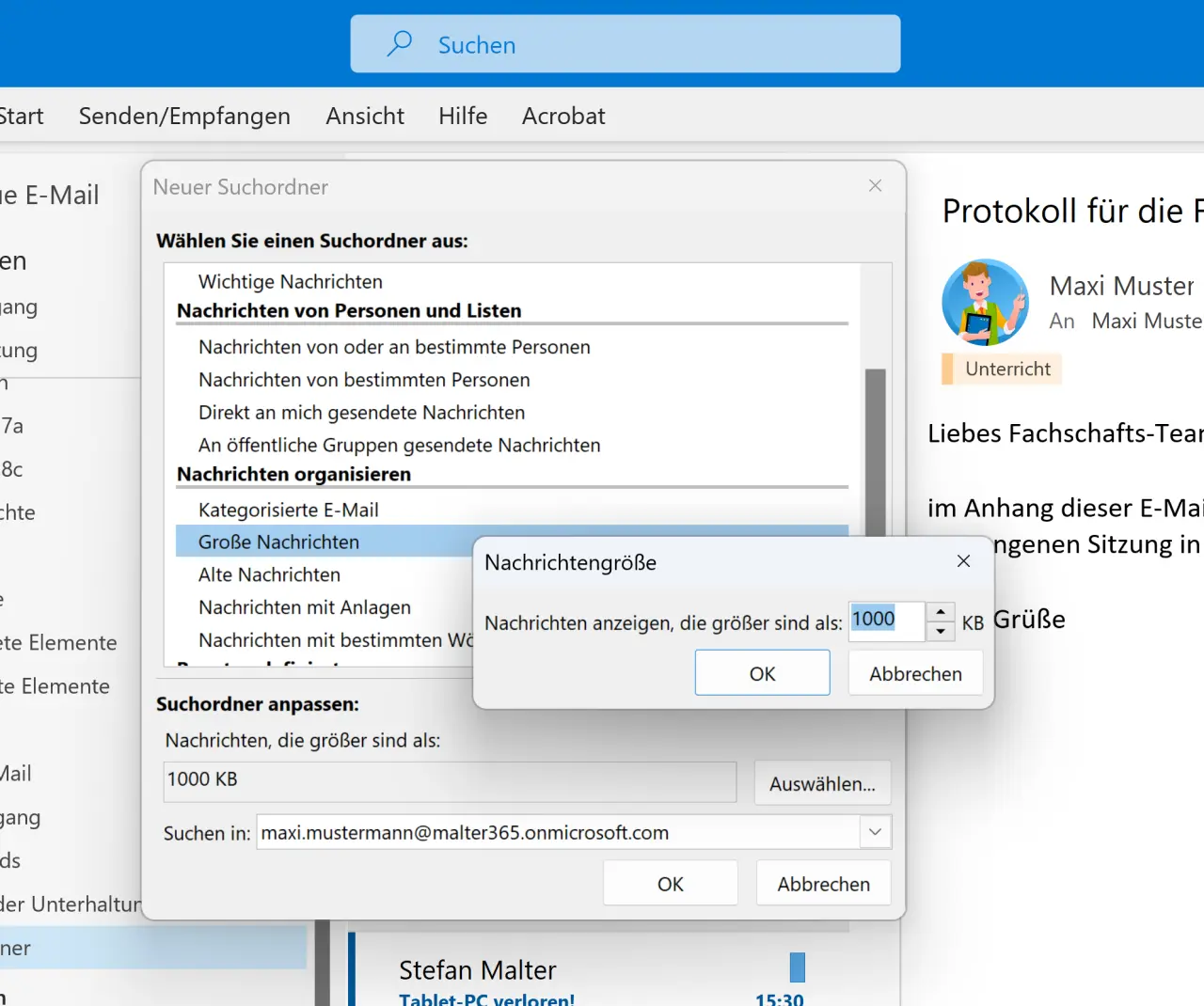Switch to the Ansicht tab

click(365, 116)
